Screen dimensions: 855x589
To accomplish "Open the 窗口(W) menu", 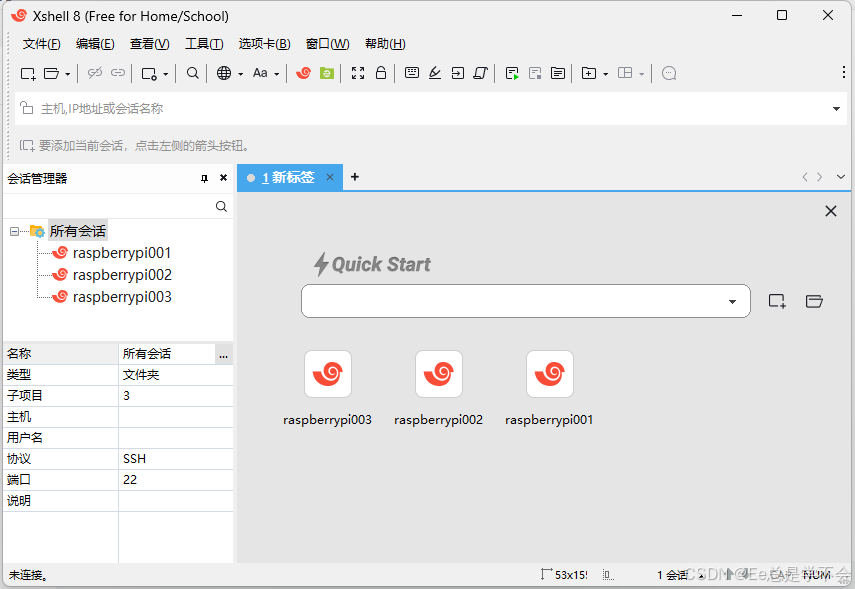I will point(328,44).
